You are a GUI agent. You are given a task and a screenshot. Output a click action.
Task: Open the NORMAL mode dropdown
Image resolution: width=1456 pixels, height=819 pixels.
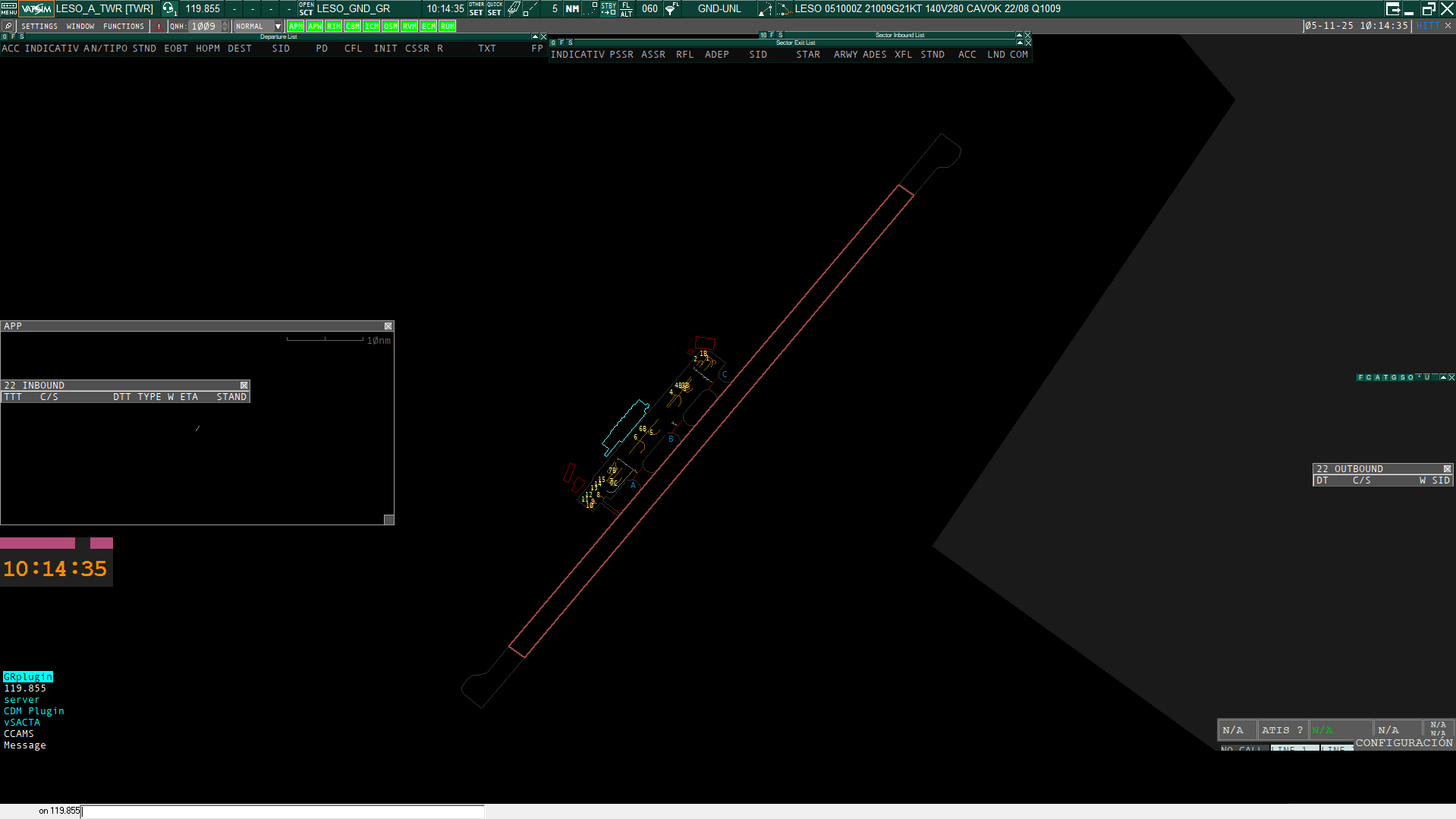point(278,27)
